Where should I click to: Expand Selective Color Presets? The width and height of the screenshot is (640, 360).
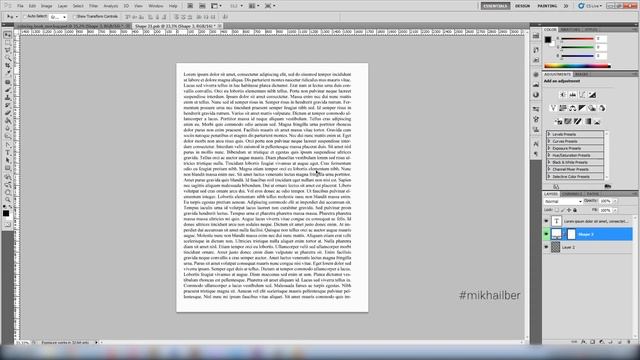(x=549, y=176)
